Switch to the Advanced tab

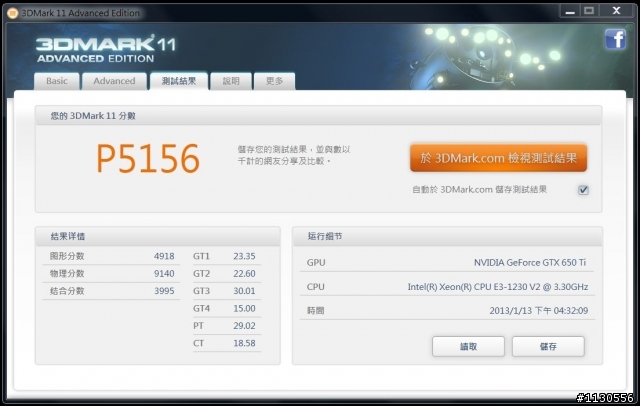pos(114,81)
